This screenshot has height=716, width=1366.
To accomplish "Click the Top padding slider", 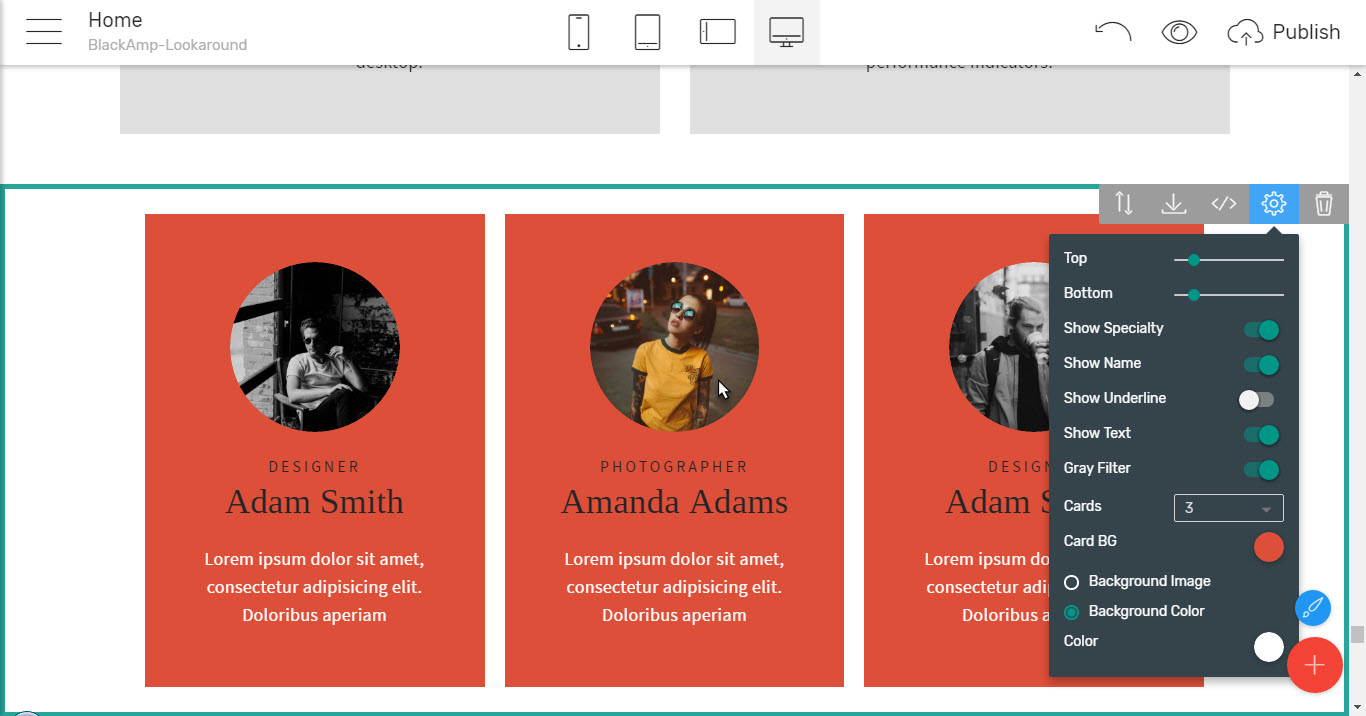I will [1228, 260].
